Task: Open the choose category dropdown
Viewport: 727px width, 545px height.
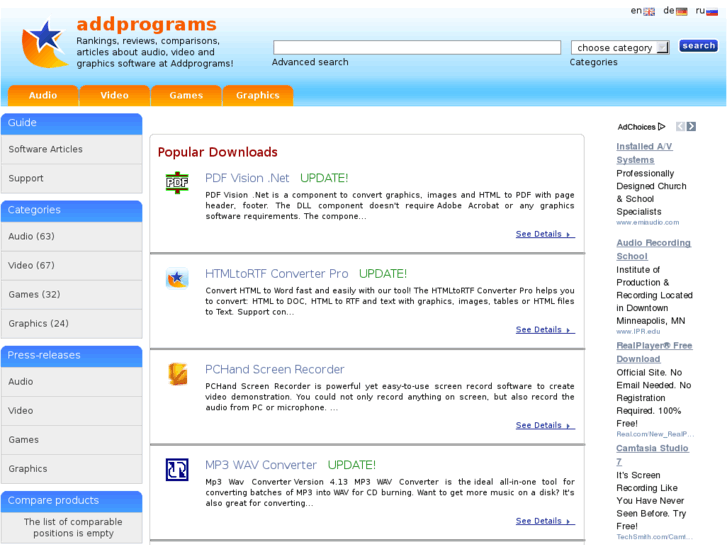Action: [620, 47]
